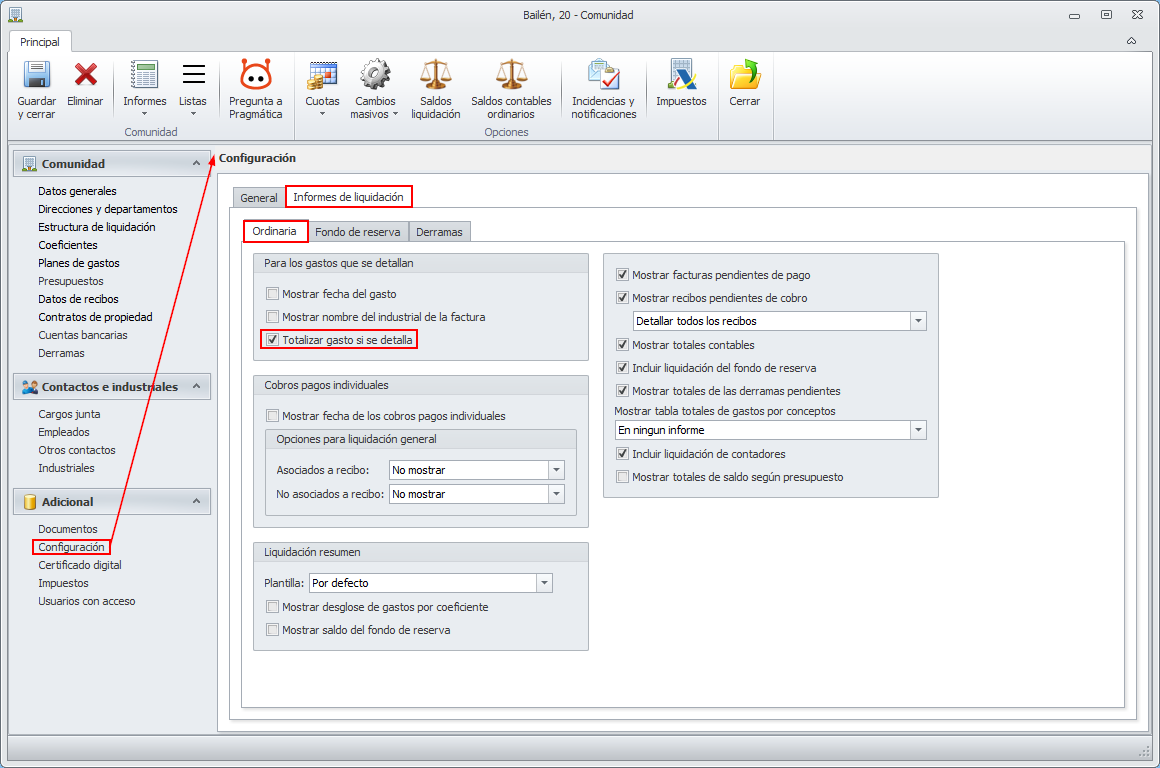The width and height of the screenshot is (1160, 768).
Task: Uncheck Mostrar facturas pendientes de pago
Action: coord(622,274)
